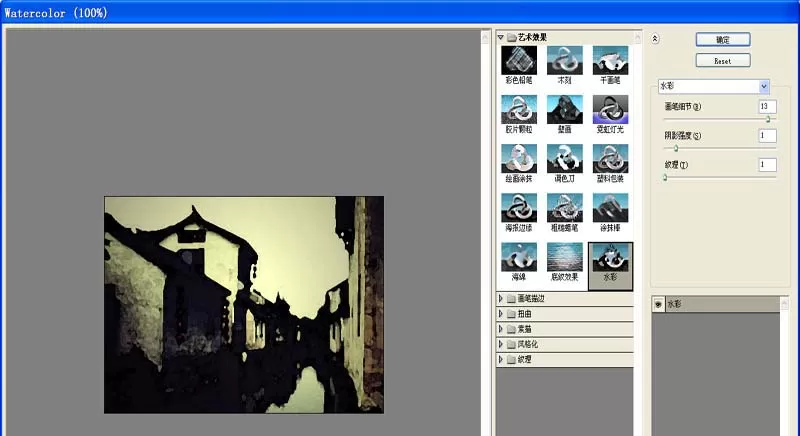The image size is (800, 436).
Task: Select the 涂抹棒 (Smudge Stick) filter thumbnail
Action: pyautogui.click(x=610, y=208)
